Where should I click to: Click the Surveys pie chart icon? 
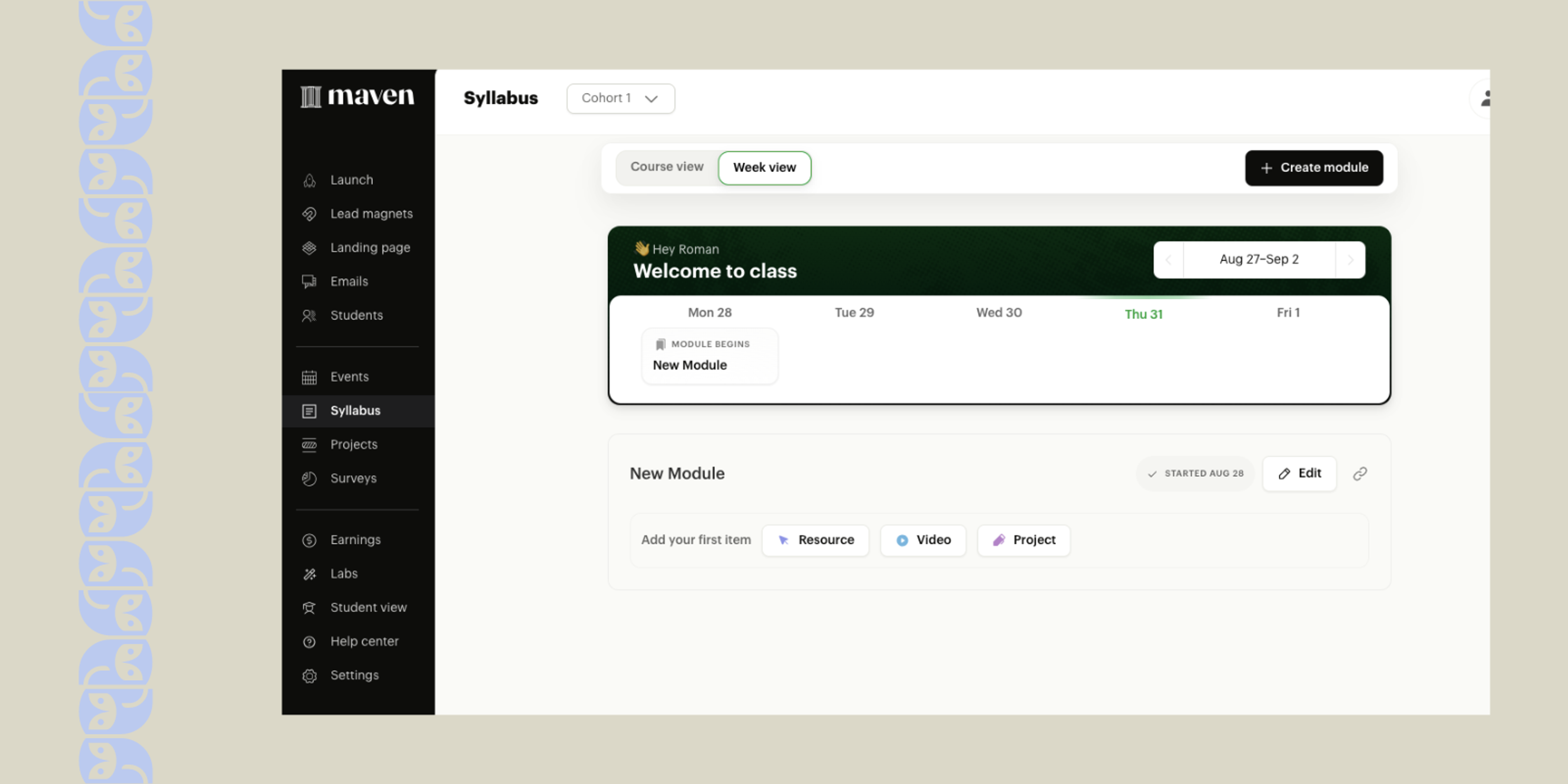[309, 479]
